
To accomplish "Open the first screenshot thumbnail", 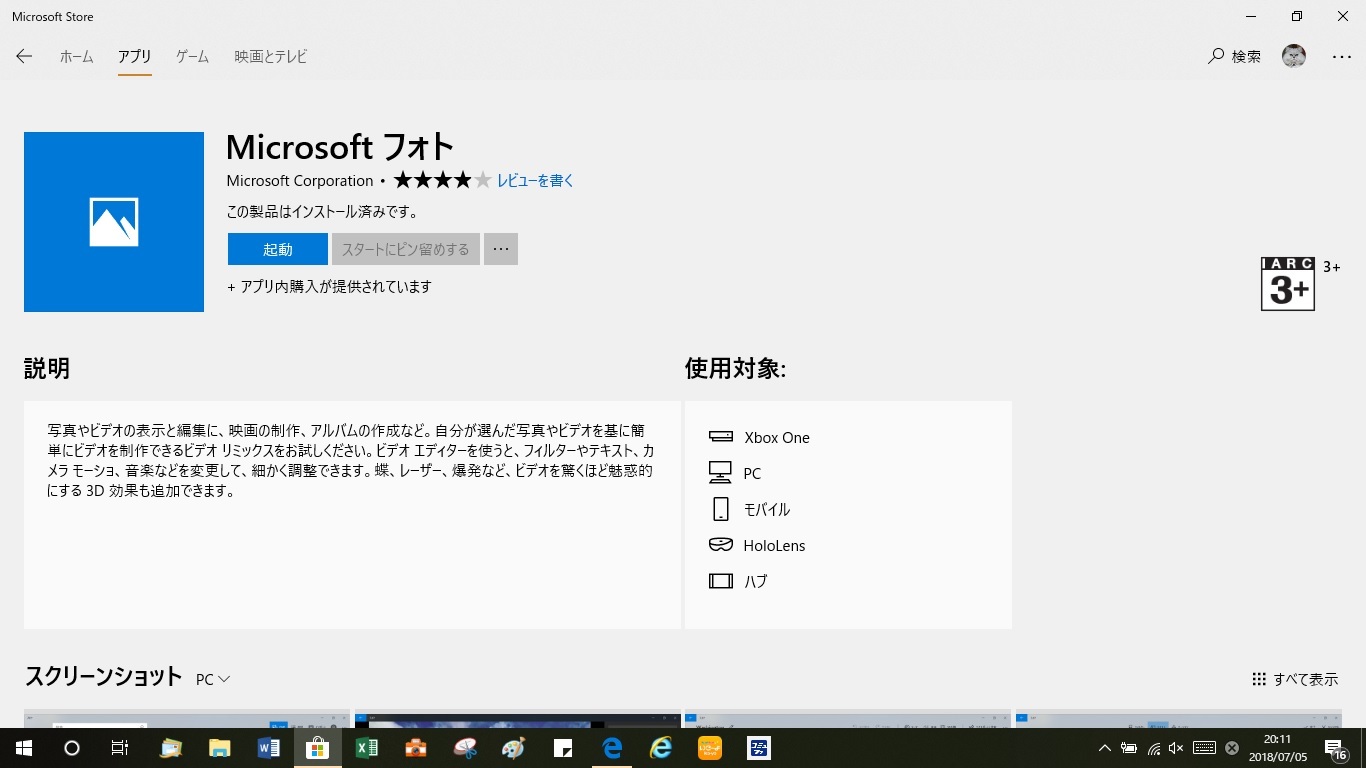I will (x=187, y=719).
